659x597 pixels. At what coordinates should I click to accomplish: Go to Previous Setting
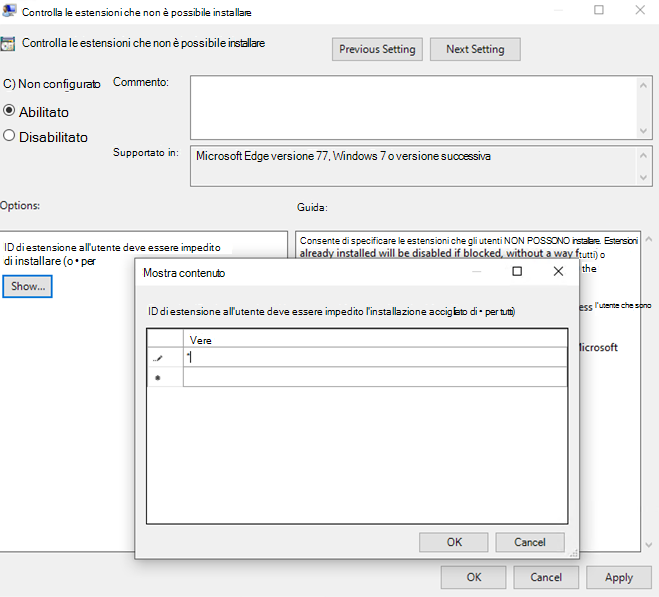pyautogui.click(x=377, y=49)
